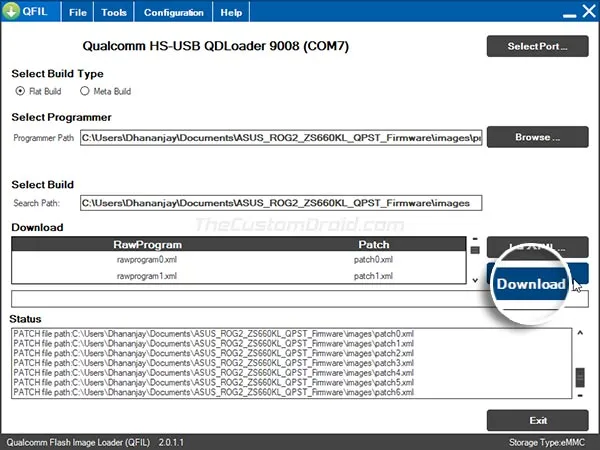Click into the Programmer Path field

(281, 138)
